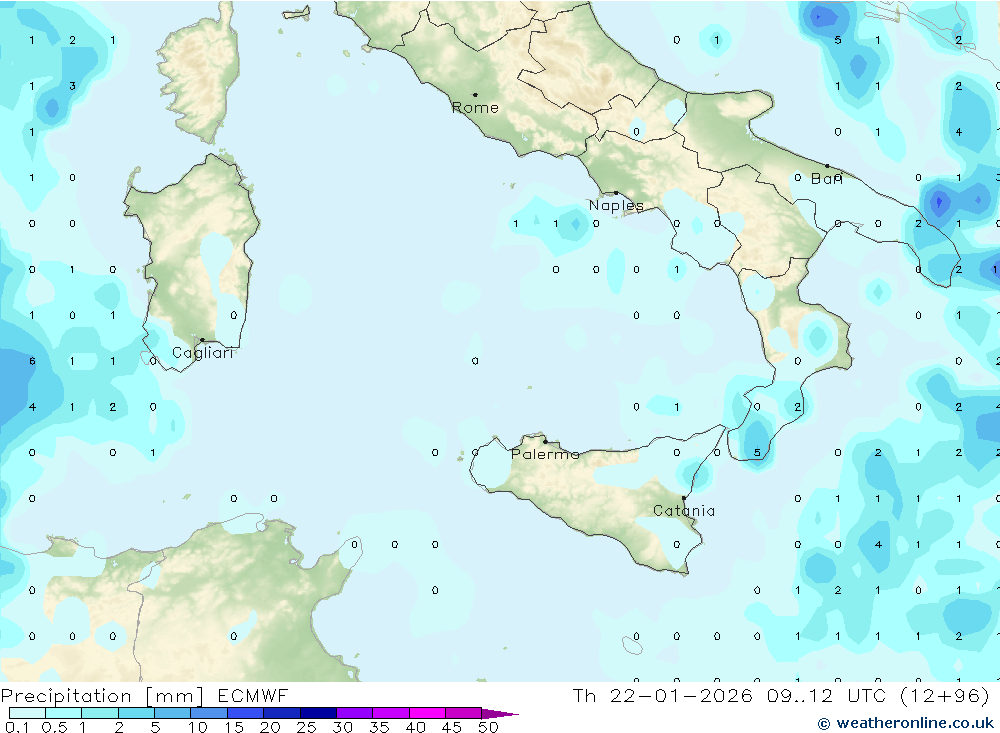Image resolution: width=1000 pixels, height=733 pixels.
Task: Click the 'Precipitation [mm]' title text
Action: tap(102, 696)
